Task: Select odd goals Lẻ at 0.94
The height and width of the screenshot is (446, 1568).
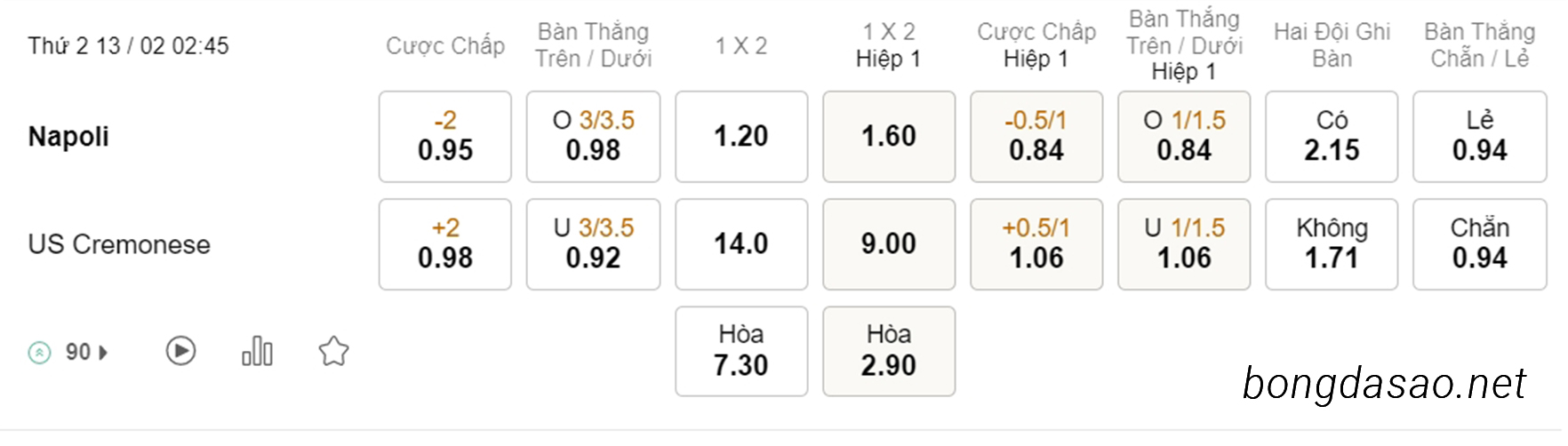Action: click(x=1480, y=137)
